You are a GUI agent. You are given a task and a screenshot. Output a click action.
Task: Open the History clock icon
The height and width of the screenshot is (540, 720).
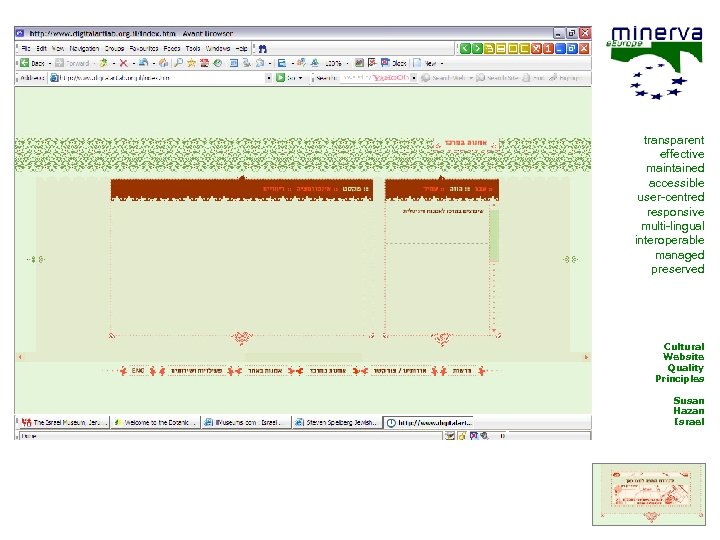(218, 63)
